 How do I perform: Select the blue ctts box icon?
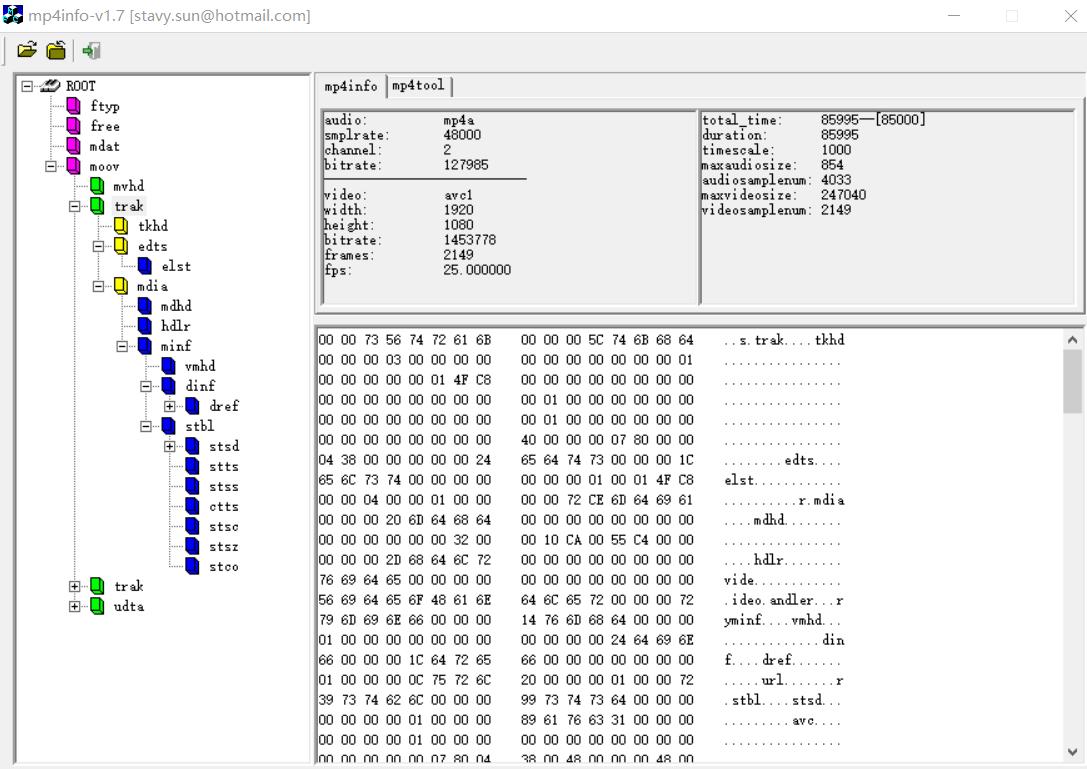pos(193,506)
